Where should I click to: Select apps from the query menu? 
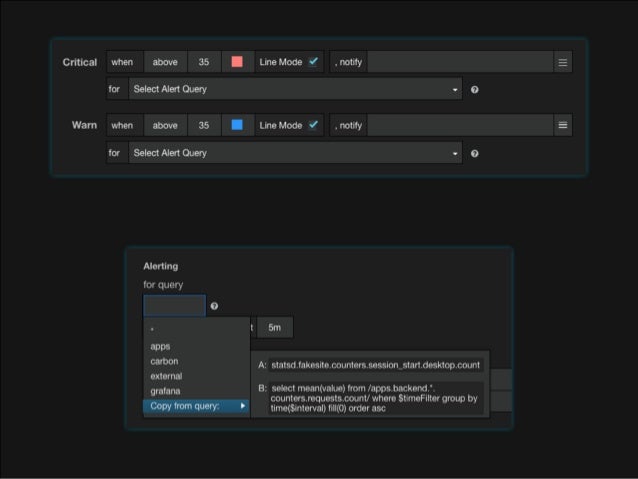[160, 346]
